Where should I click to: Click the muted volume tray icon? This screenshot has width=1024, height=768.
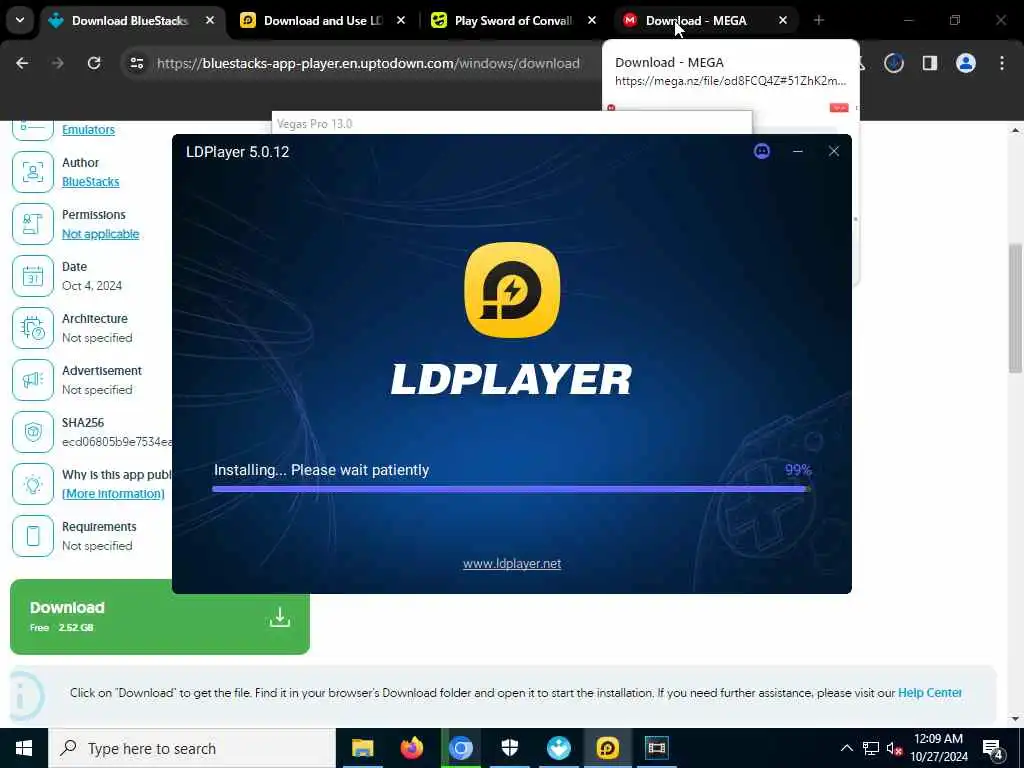[x=894, y=748]
